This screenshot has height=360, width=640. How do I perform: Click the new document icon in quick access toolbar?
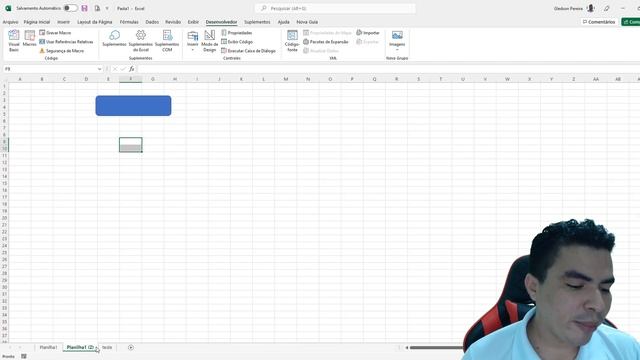97,8
